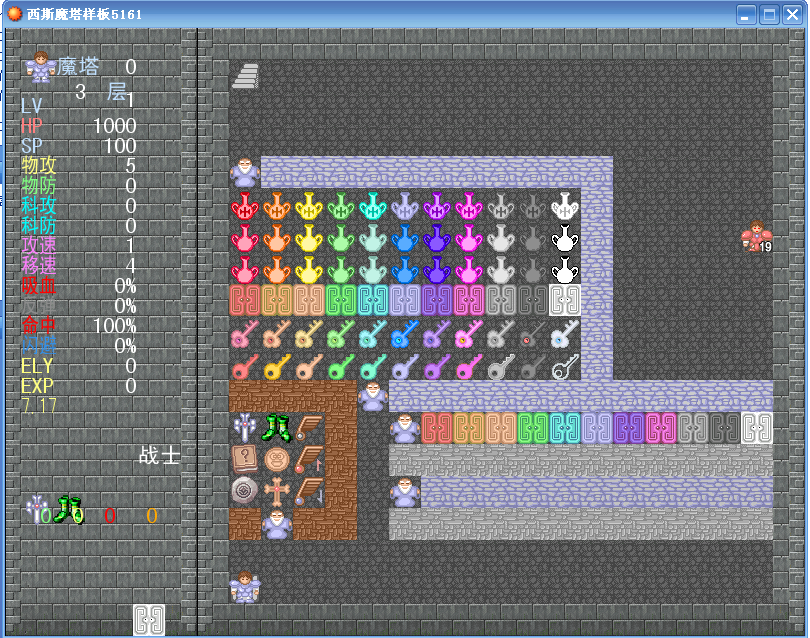Grab the green boots on the map
The height and width of the screenshot is (638, 810).
(x=277, y=428)
